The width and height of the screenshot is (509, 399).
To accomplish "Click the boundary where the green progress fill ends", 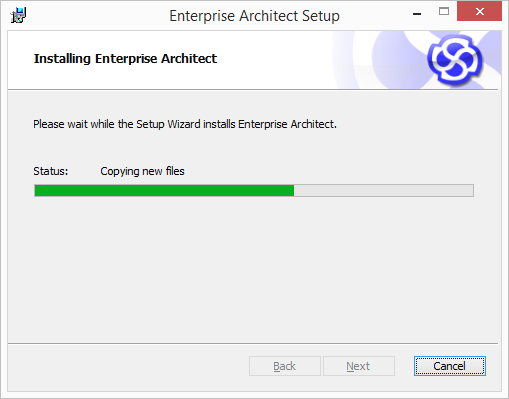I will click(294, 191).
